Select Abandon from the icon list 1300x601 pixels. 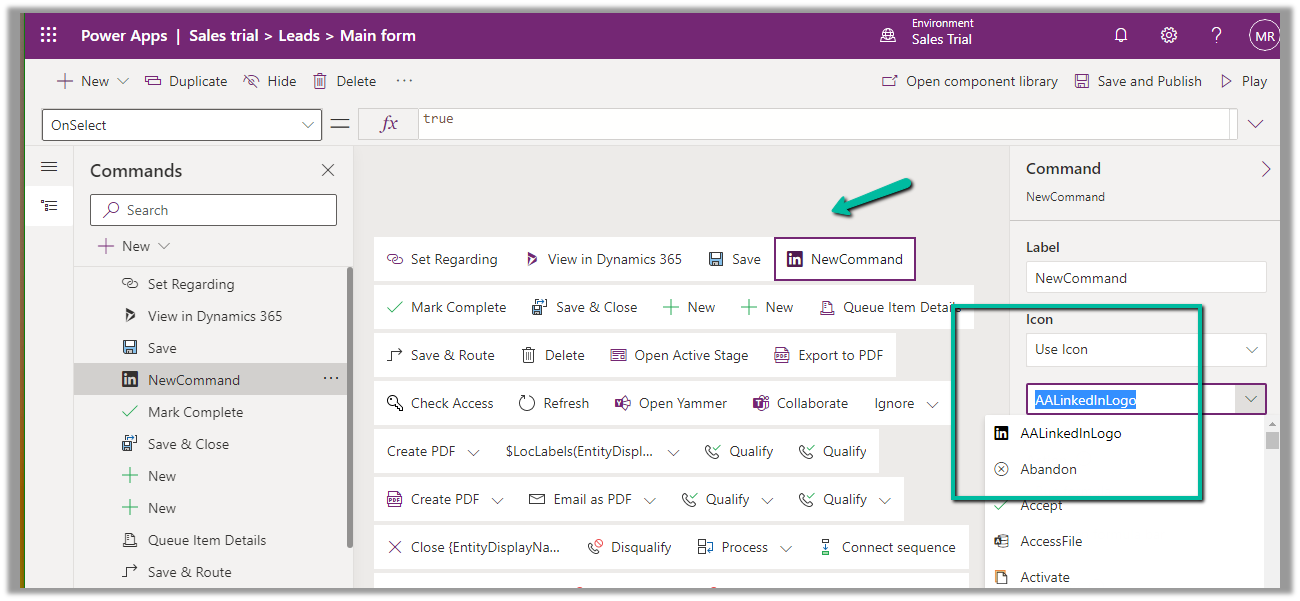pos(1048,469)
